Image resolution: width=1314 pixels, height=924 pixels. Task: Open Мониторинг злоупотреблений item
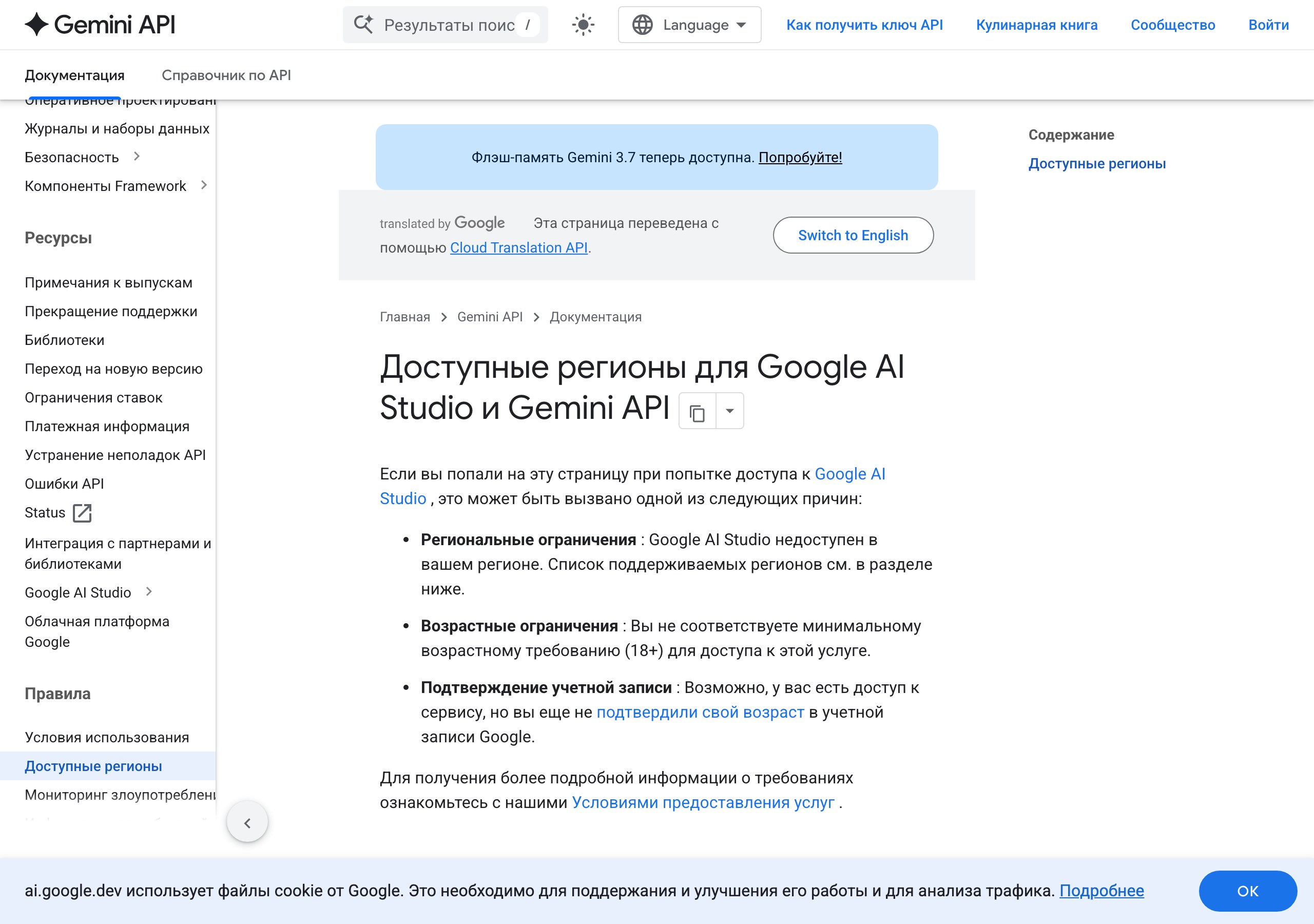tap(120, 795)
